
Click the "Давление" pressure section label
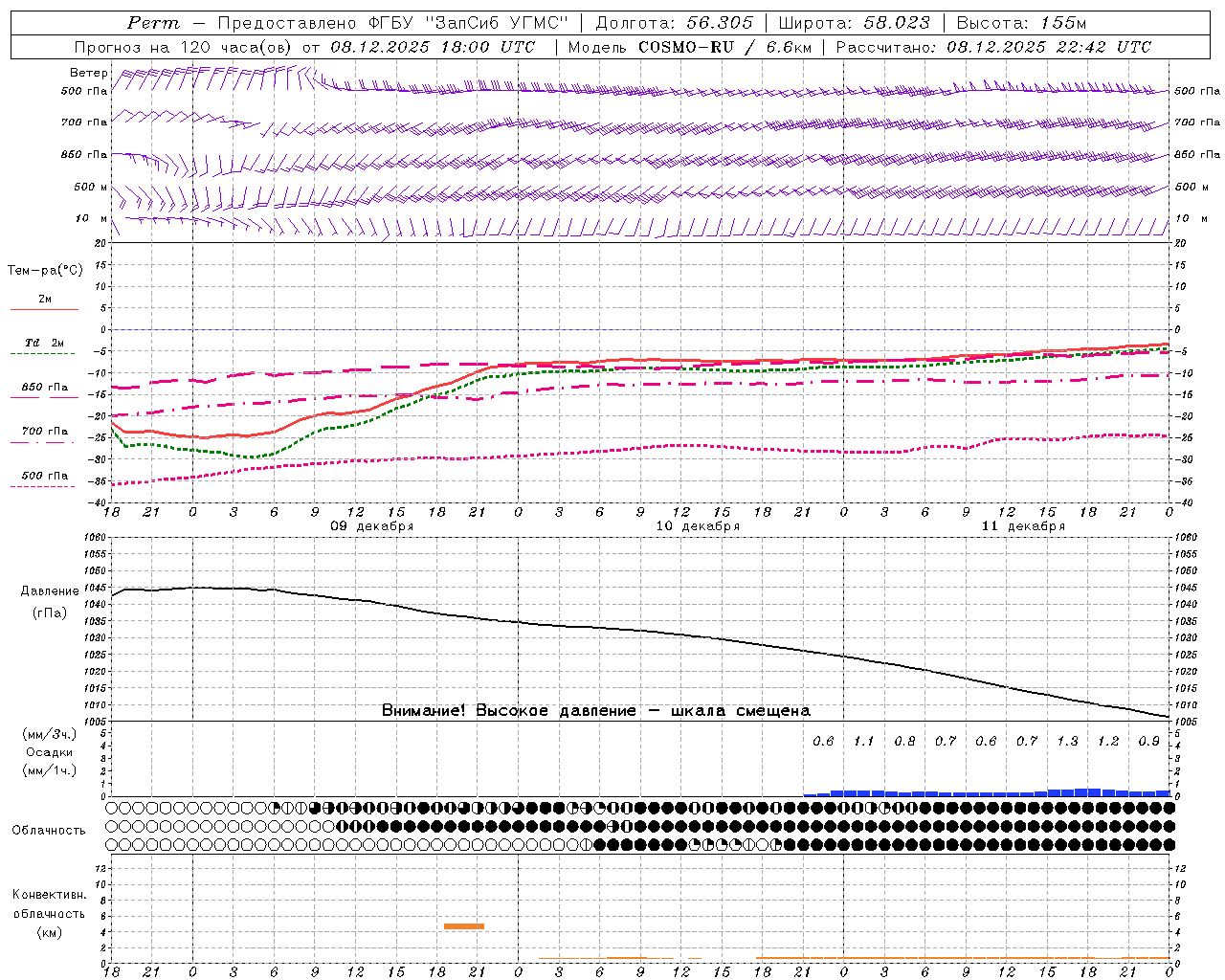50,591
